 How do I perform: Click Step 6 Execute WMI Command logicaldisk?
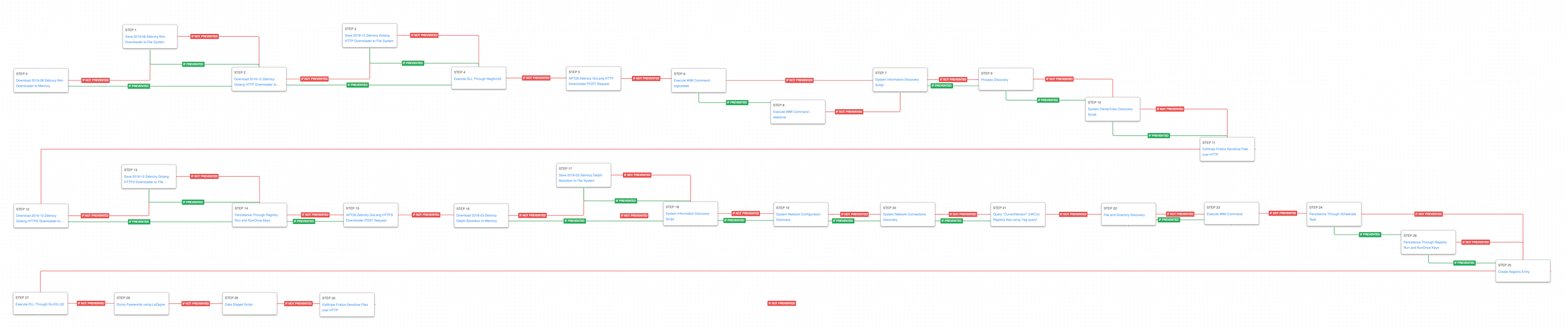(x=692, y=80)
